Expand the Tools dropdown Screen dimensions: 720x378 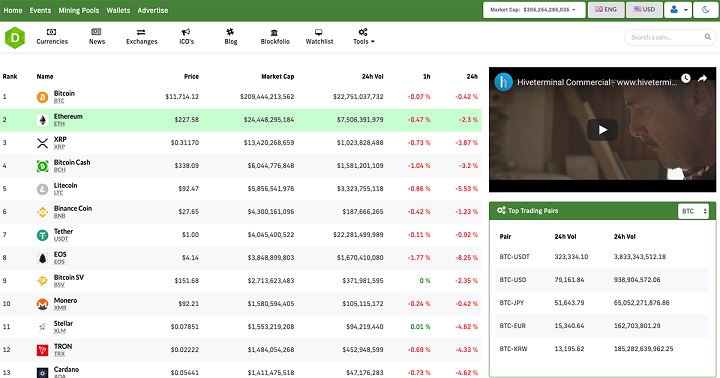pyautogui.click(x=364, y=37)
